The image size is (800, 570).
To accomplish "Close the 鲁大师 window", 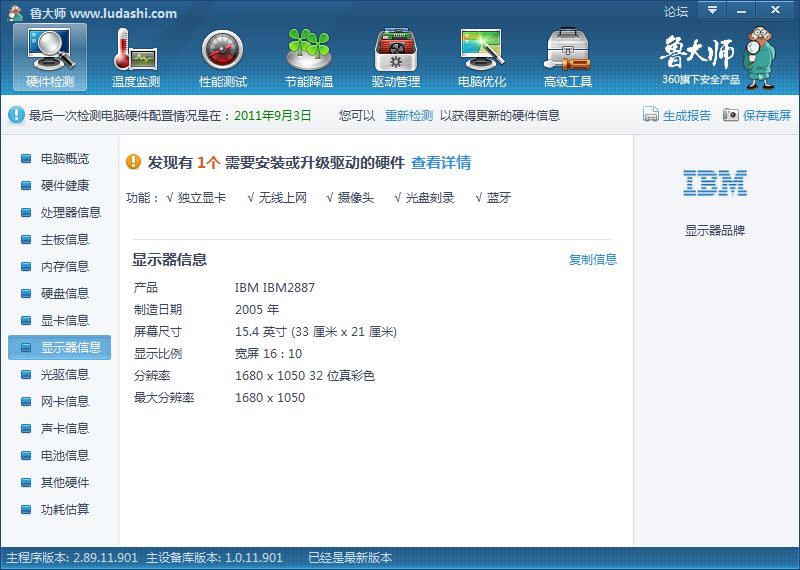I will 776,10.
